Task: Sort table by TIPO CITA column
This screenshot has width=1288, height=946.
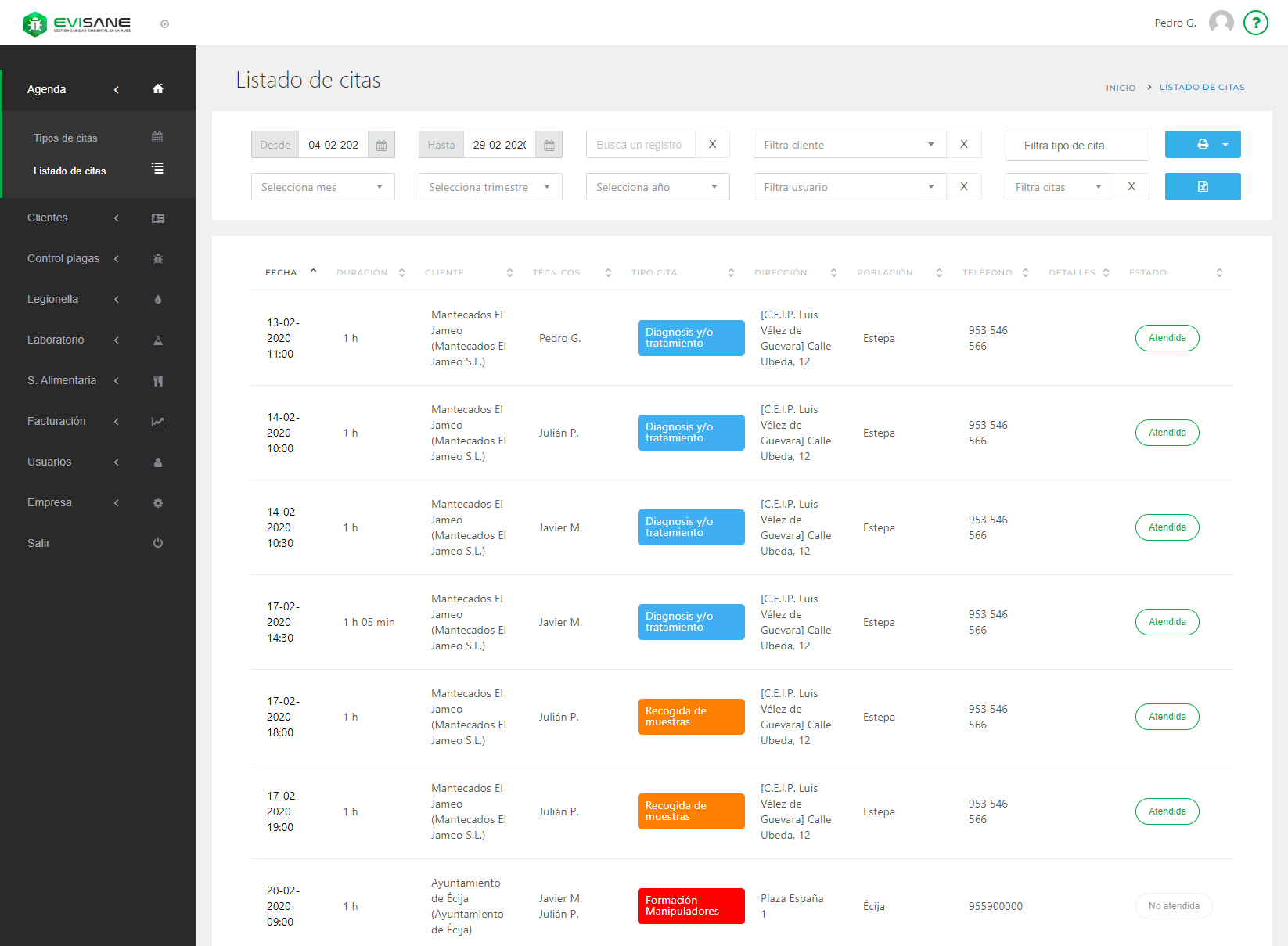Action: point(683,272)
